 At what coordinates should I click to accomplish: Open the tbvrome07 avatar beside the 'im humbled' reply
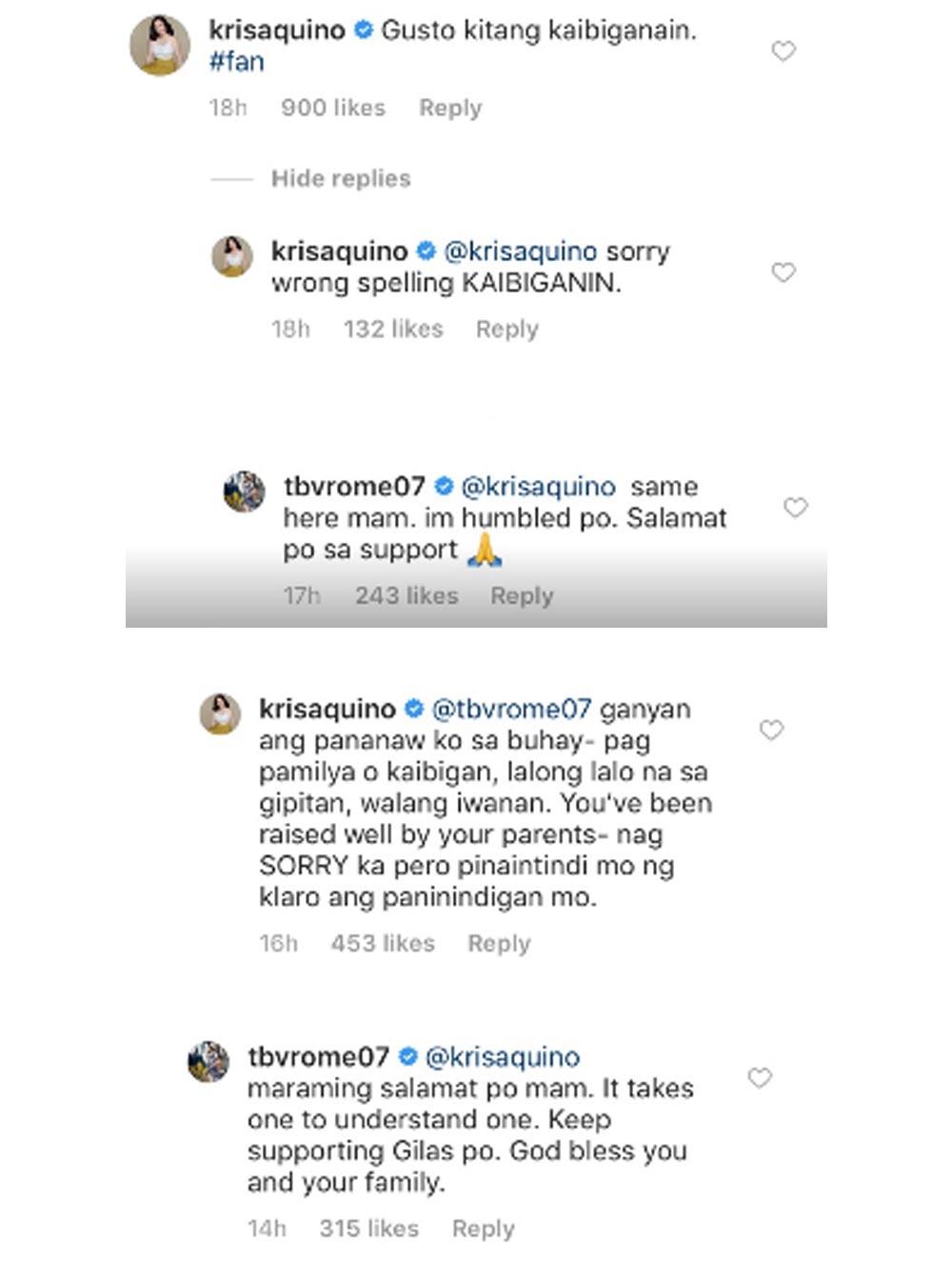244,491
